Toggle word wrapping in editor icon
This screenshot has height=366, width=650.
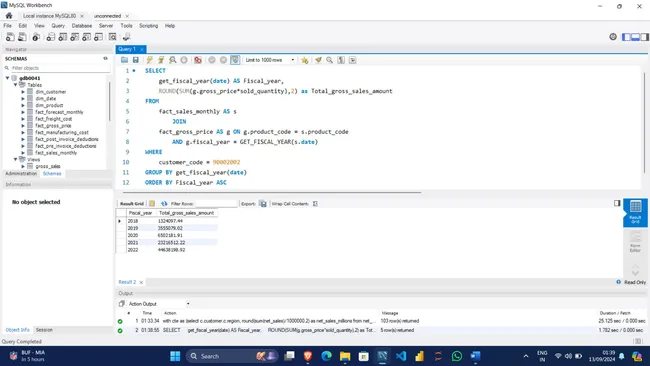pyautogui.click(x=352, y=60)
